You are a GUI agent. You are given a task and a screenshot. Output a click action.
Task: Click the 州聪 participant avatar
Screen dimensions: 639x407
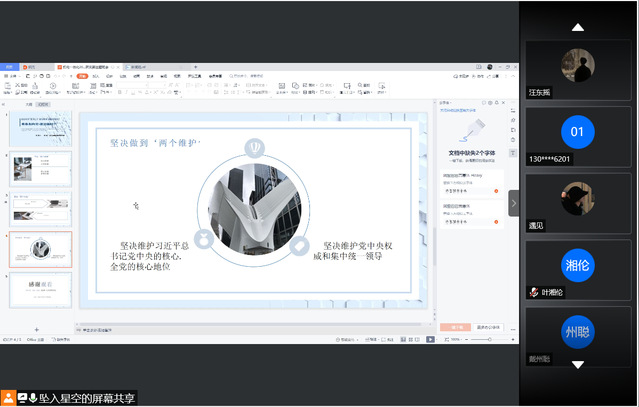pyautogui.click(x=576, y=332)
